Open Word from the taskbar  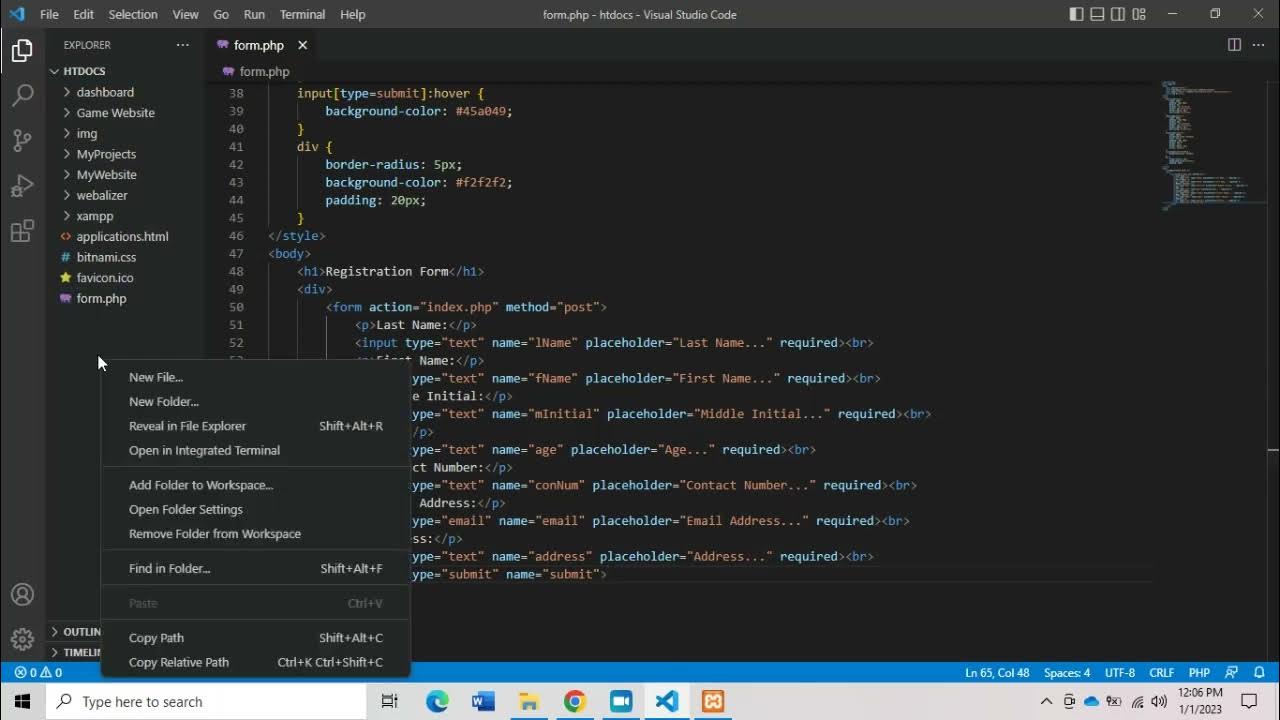pyautogui.click(x=483, y=701)
